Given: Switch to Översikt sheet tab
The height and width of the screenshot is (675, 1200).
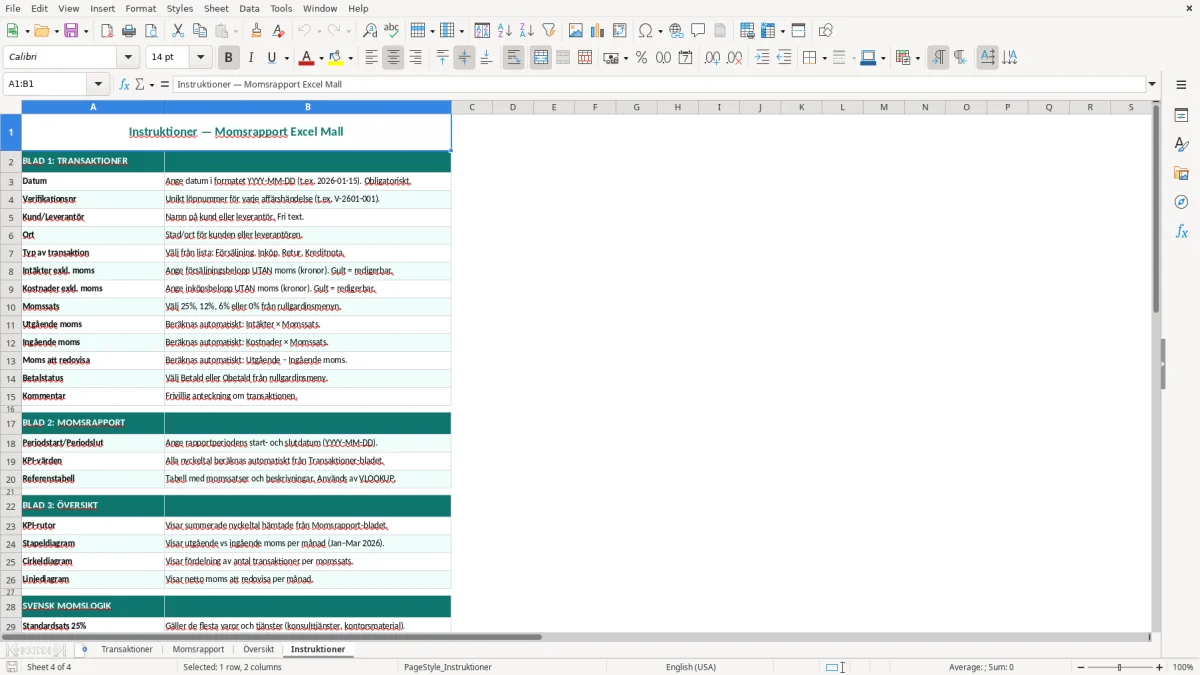Looking at the screenshot, I should (x=258, y=649).
